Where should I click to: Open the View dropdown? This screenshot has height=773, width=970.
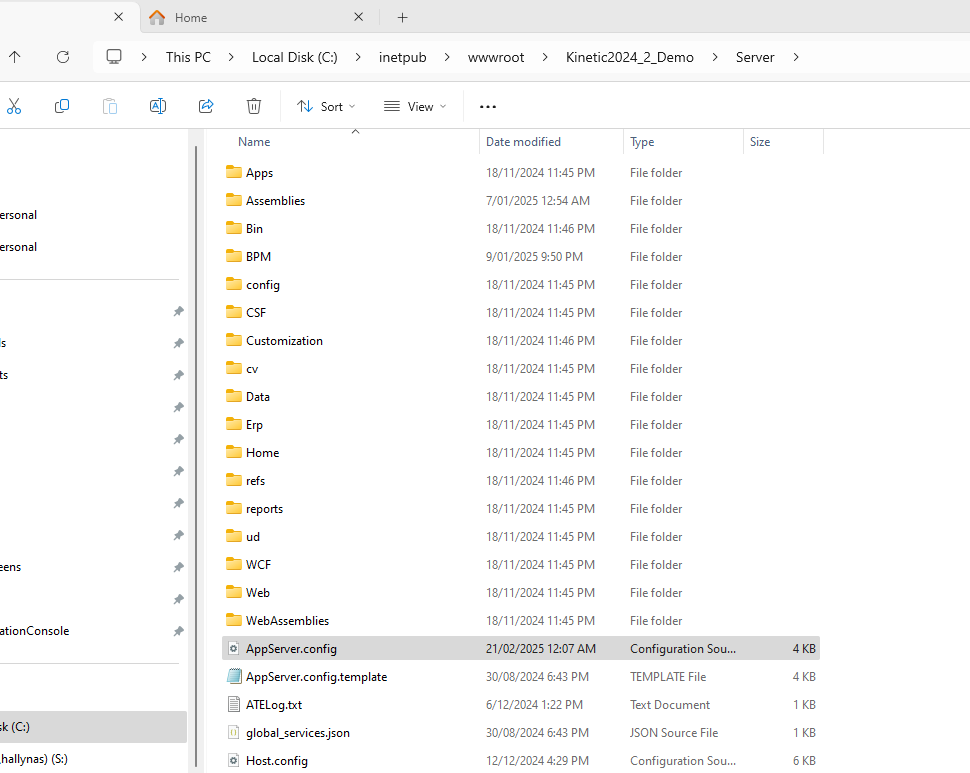(x=413, y=106)
